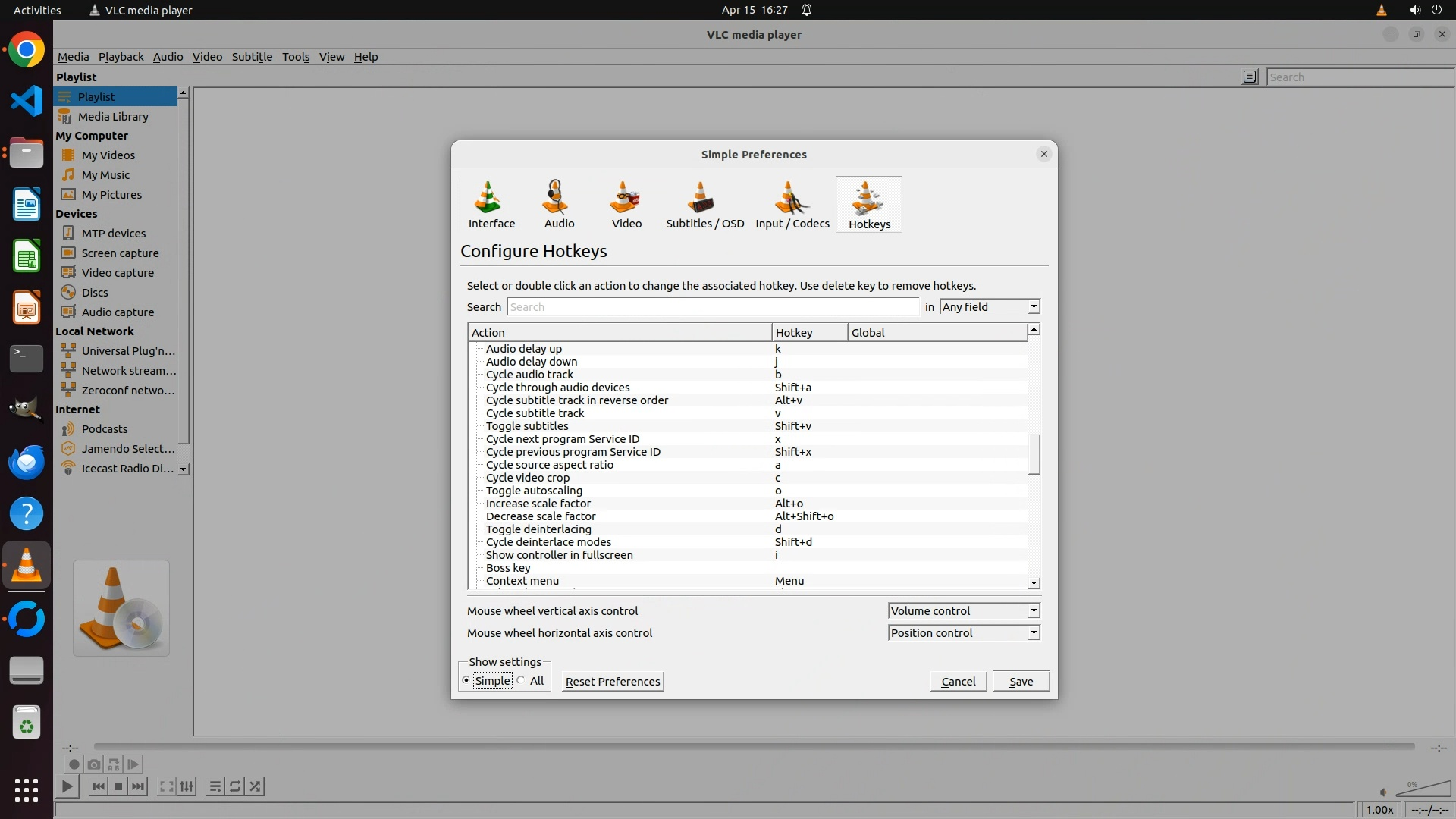Image resolution: width=1456 pixels, height=819 pixels.
Task: Click the volume slider
Action: pyautogui.click(x=1423, y=790)
